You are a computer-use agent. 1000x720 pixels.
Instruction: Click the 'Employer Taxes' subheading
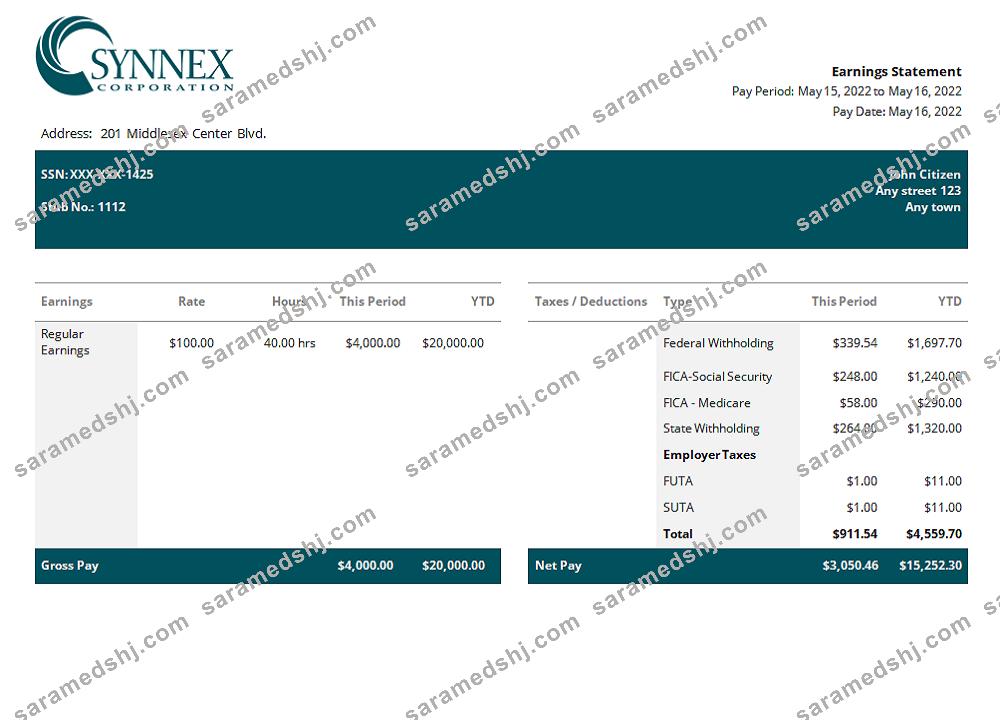tap(709, 455)
